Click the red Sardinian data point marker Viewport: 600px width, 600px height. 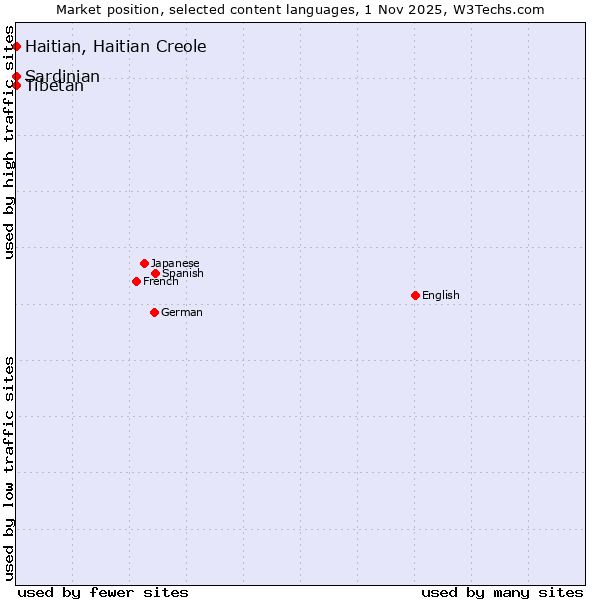(x=16, y=76)
